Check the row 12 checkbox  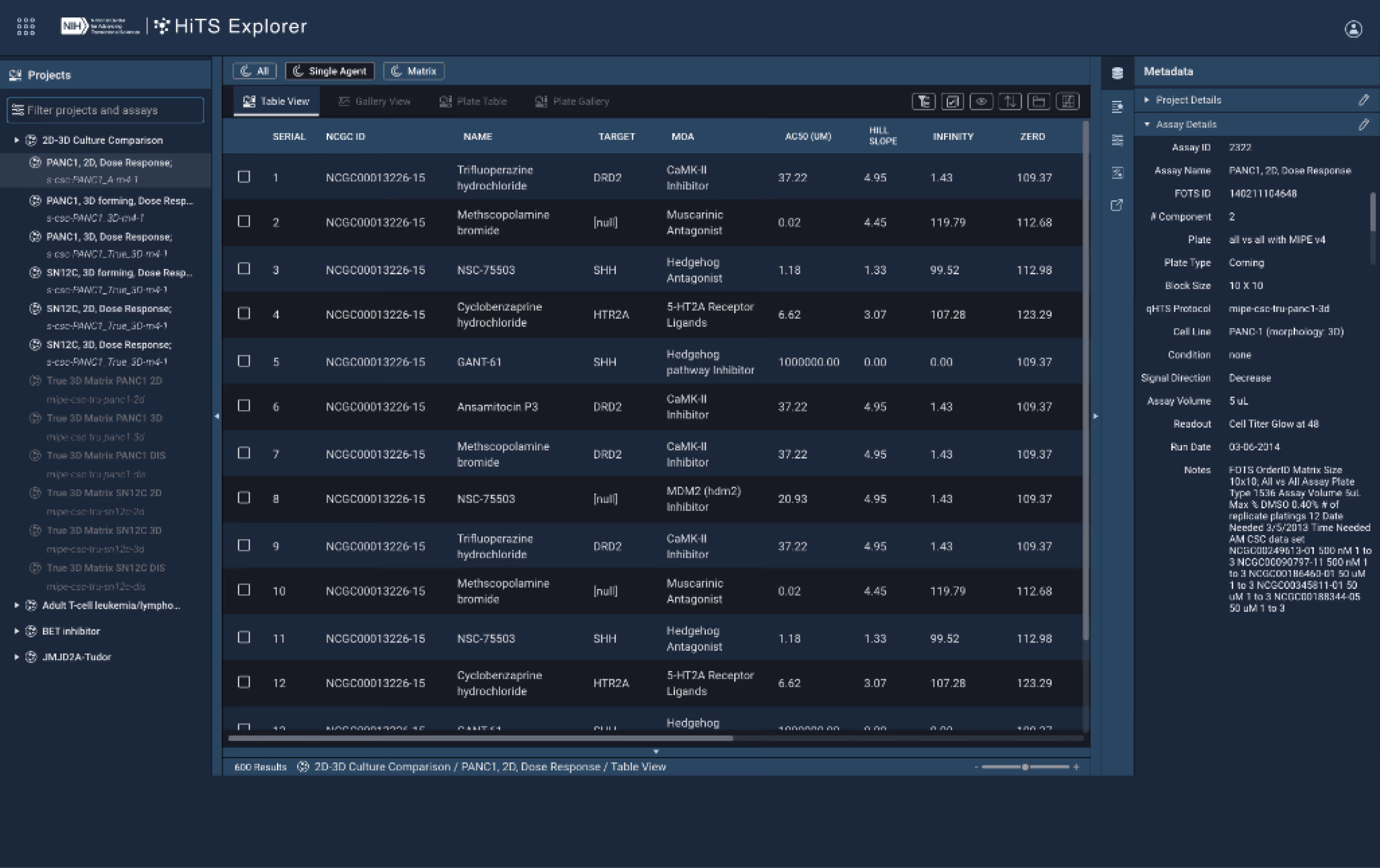pos(244,683)
